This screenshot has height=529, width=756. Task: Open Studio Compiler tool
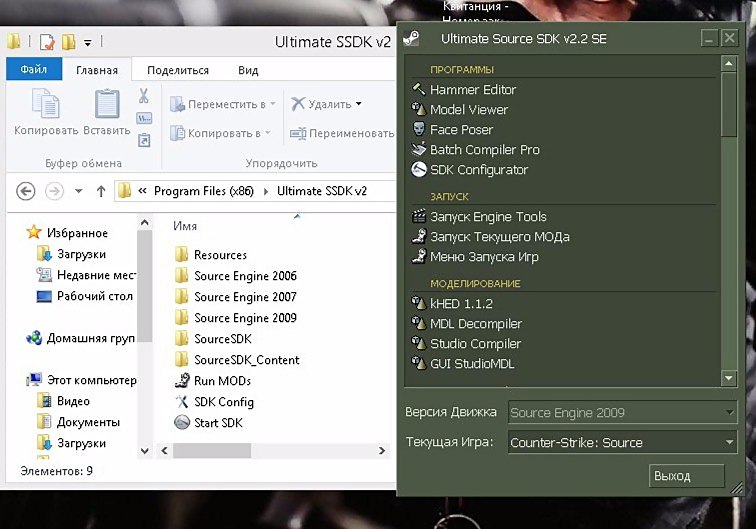coord(466,344)
